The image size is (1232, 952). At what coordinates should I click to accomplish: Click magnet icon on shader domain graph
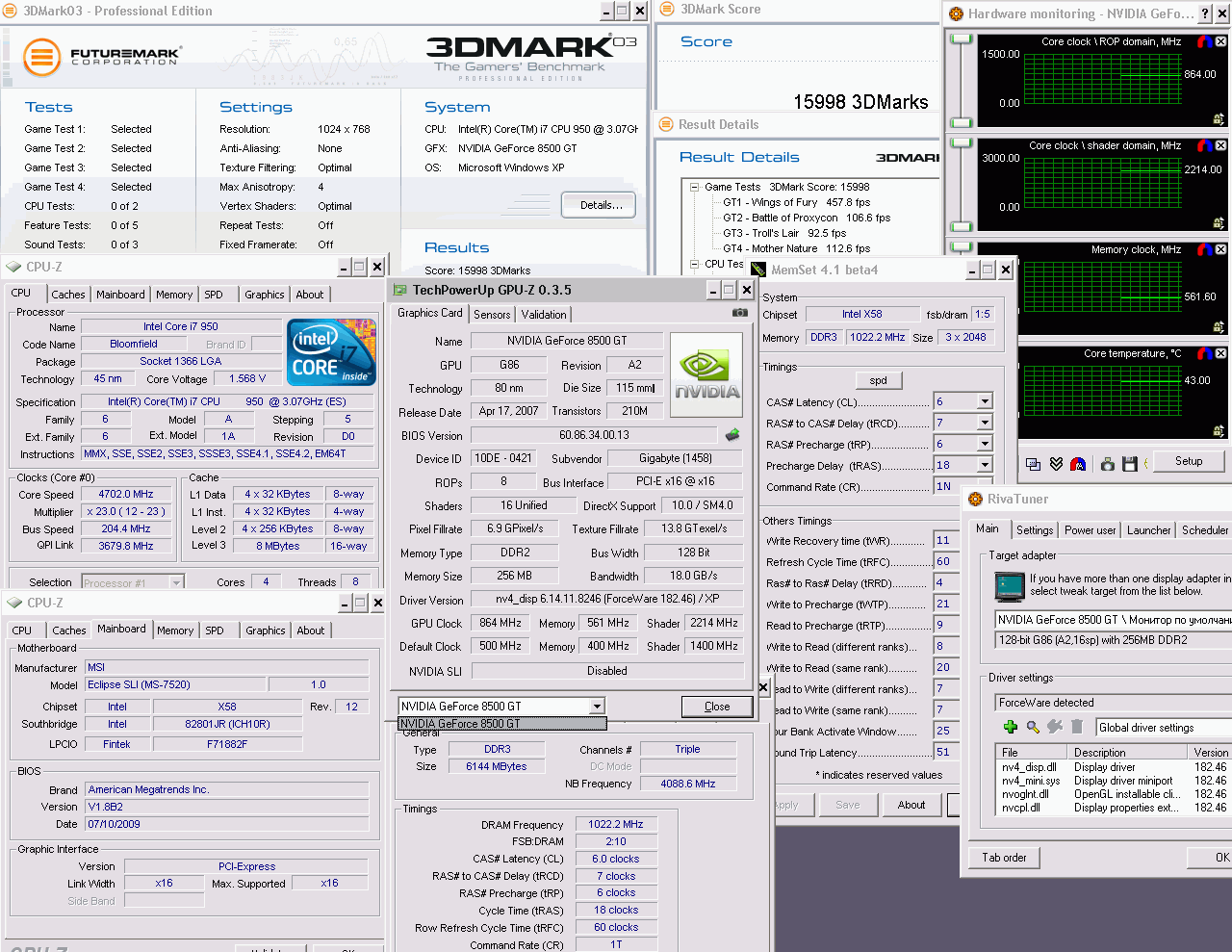[1204, 145]
